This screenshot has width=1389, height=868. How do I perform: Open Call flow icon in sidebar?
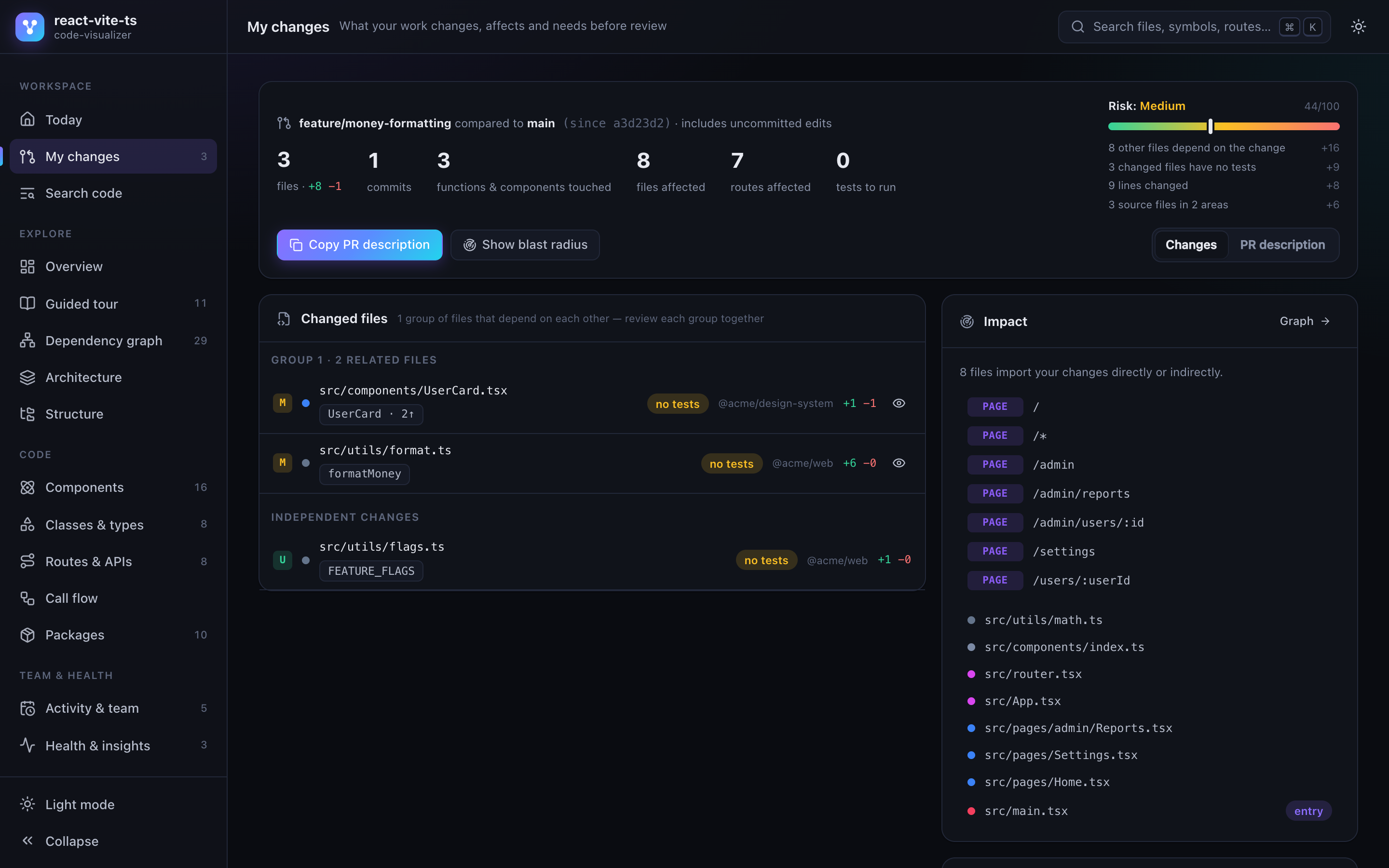27,598
